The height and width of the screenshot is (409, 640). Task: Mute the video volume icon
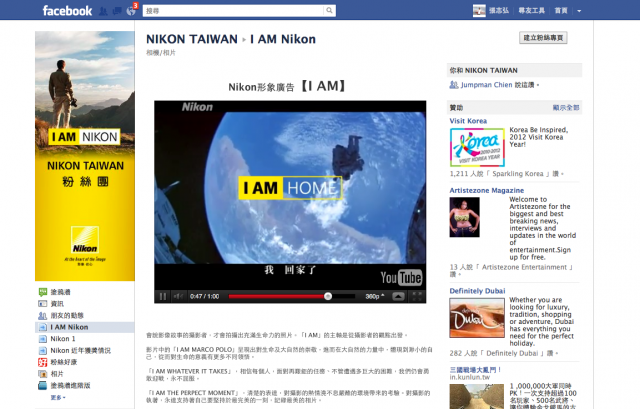(178, 296)
